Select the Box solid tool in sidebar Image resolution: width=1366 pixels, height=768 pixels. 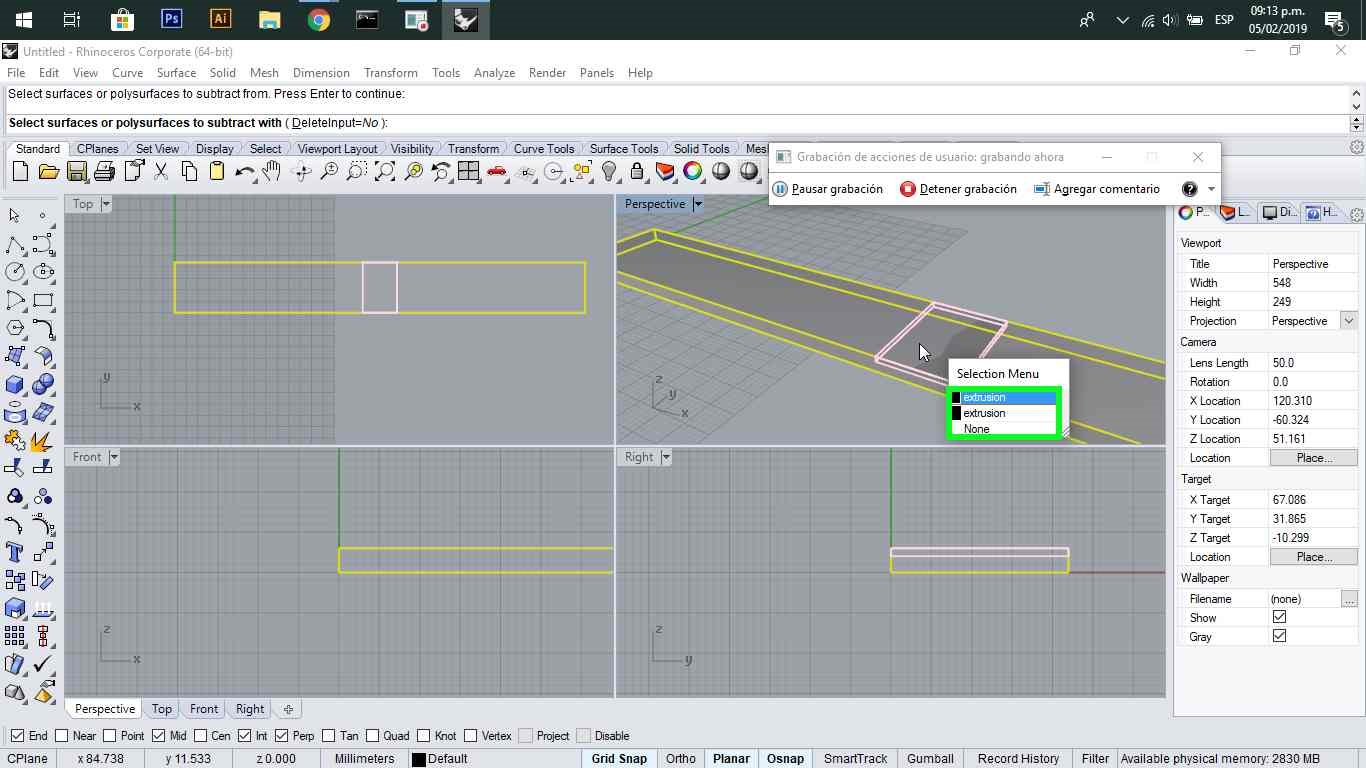coord(15,384)
